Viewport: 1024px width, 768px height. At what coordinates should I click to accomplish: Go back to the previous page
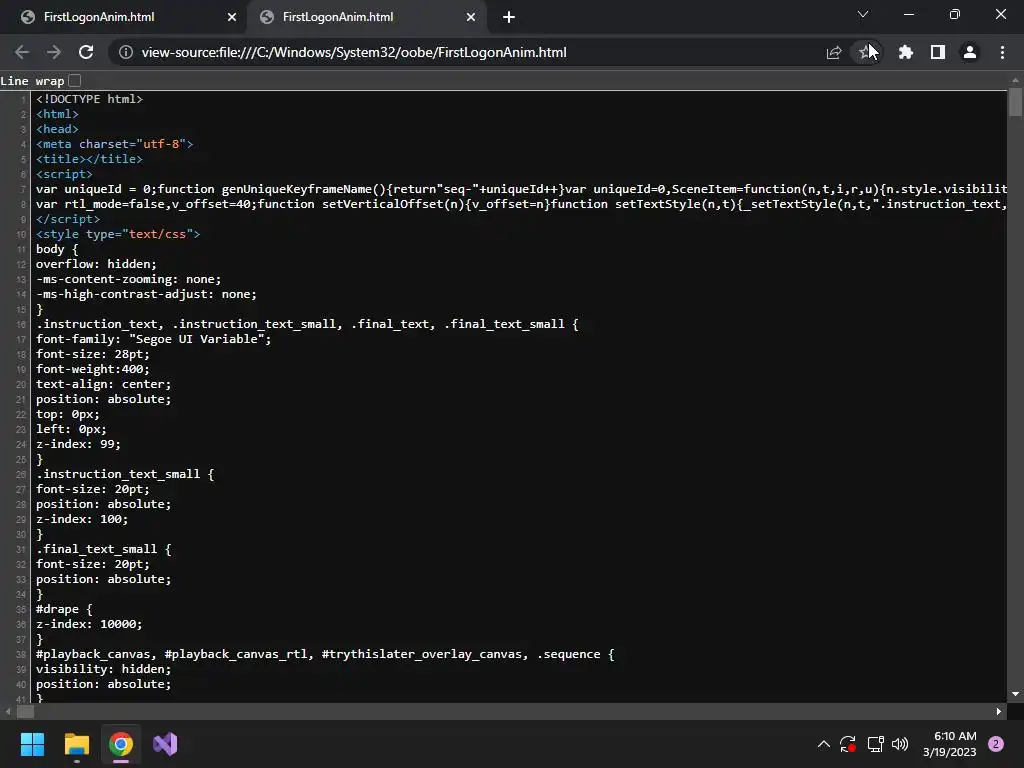click(x=22, y=52)
